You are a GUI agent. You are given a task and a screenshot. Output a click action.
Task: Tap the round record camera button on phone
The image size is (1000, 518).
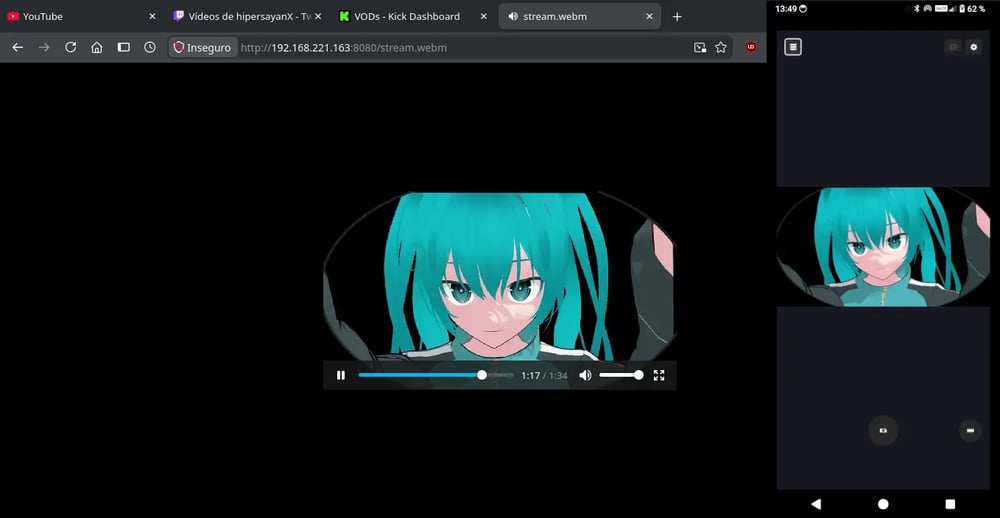tap(883, 431)
